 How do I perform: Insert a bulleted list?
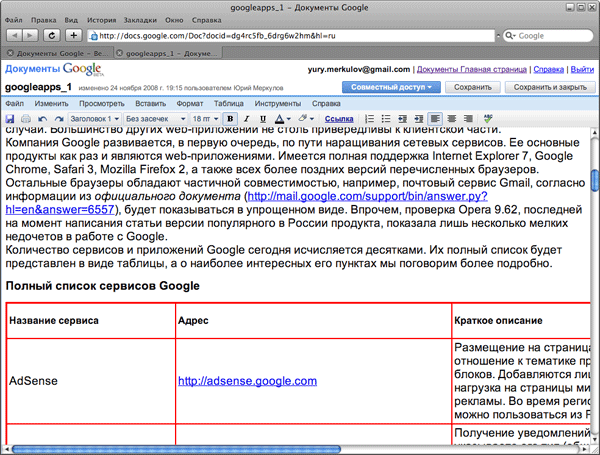(386, 119)
